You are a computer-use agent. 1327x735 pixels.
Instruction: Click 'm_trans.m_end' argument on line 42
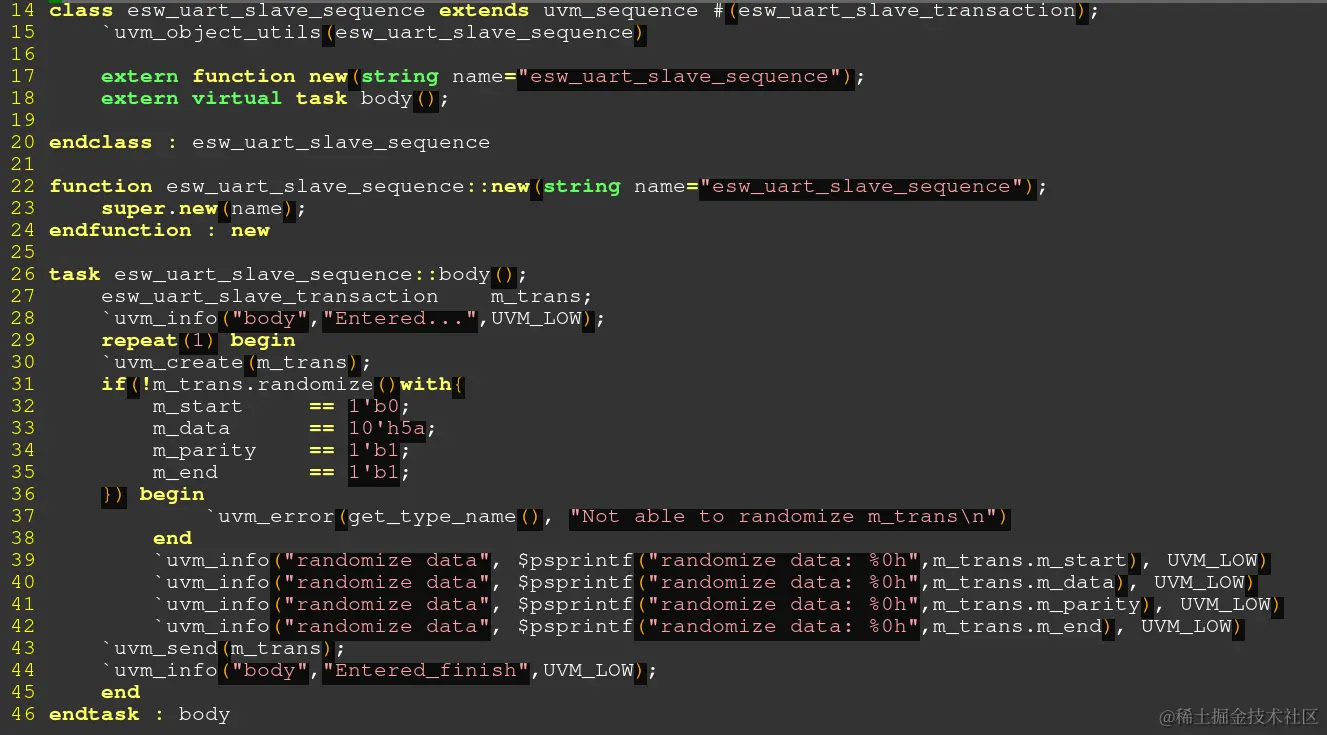point(1017,626)
